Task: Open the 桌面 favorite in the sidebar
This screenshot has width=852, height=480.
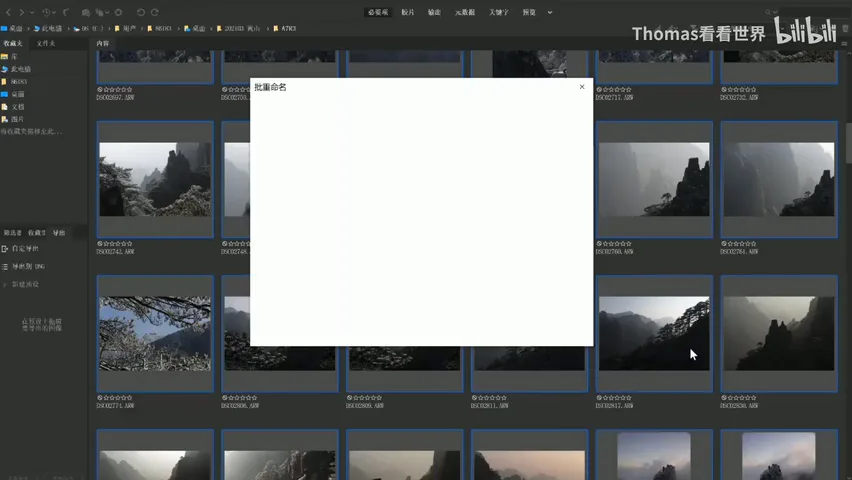Action: tap(17, 94)
